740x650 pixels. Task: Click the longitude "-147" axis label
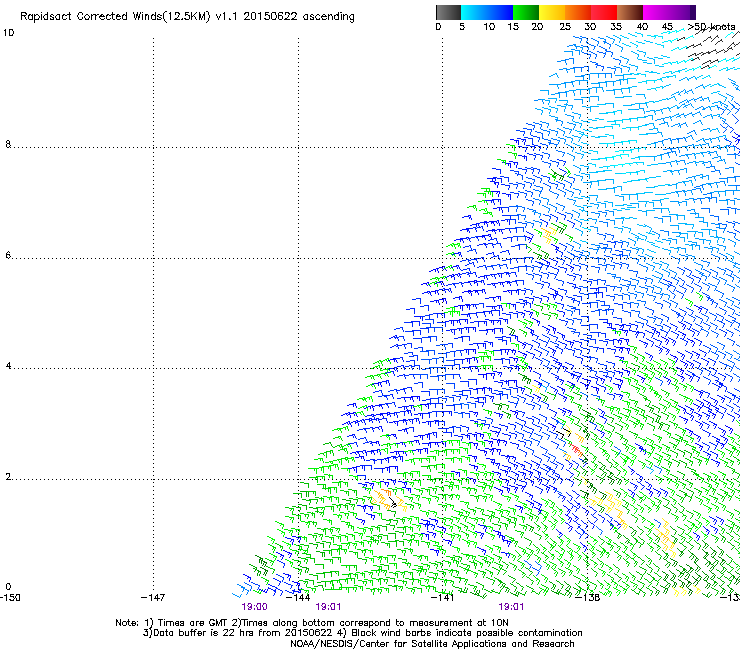pos(153,598)
